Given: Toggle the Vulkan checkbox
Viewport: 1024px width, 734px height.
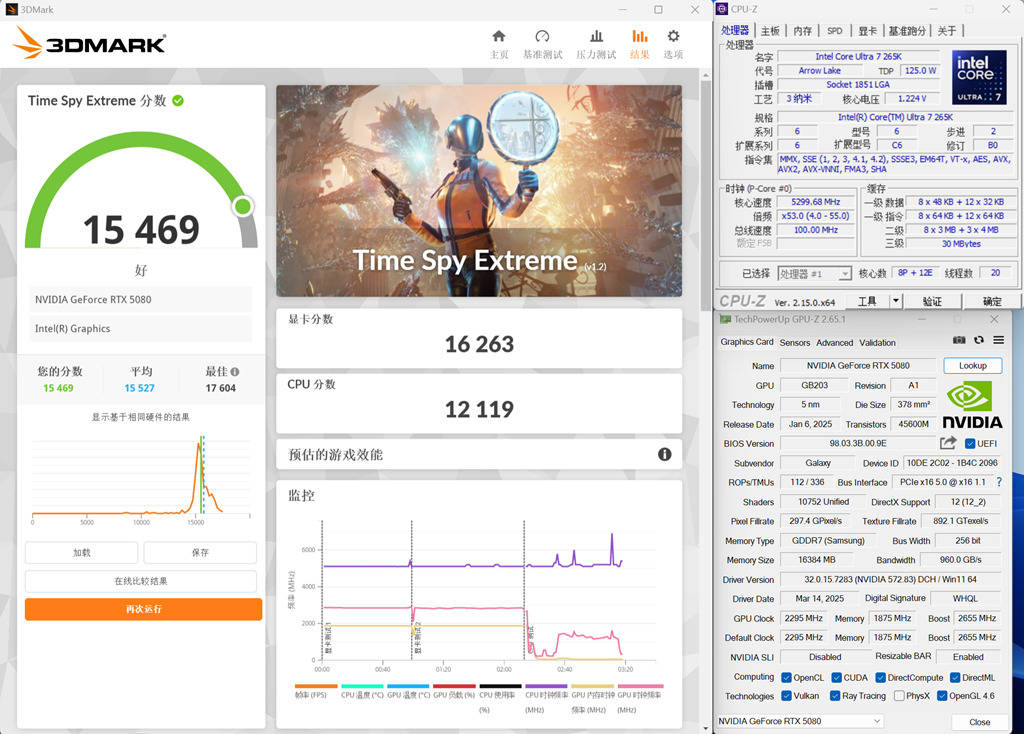Looking at the screenshot, I should coord(786,695).
